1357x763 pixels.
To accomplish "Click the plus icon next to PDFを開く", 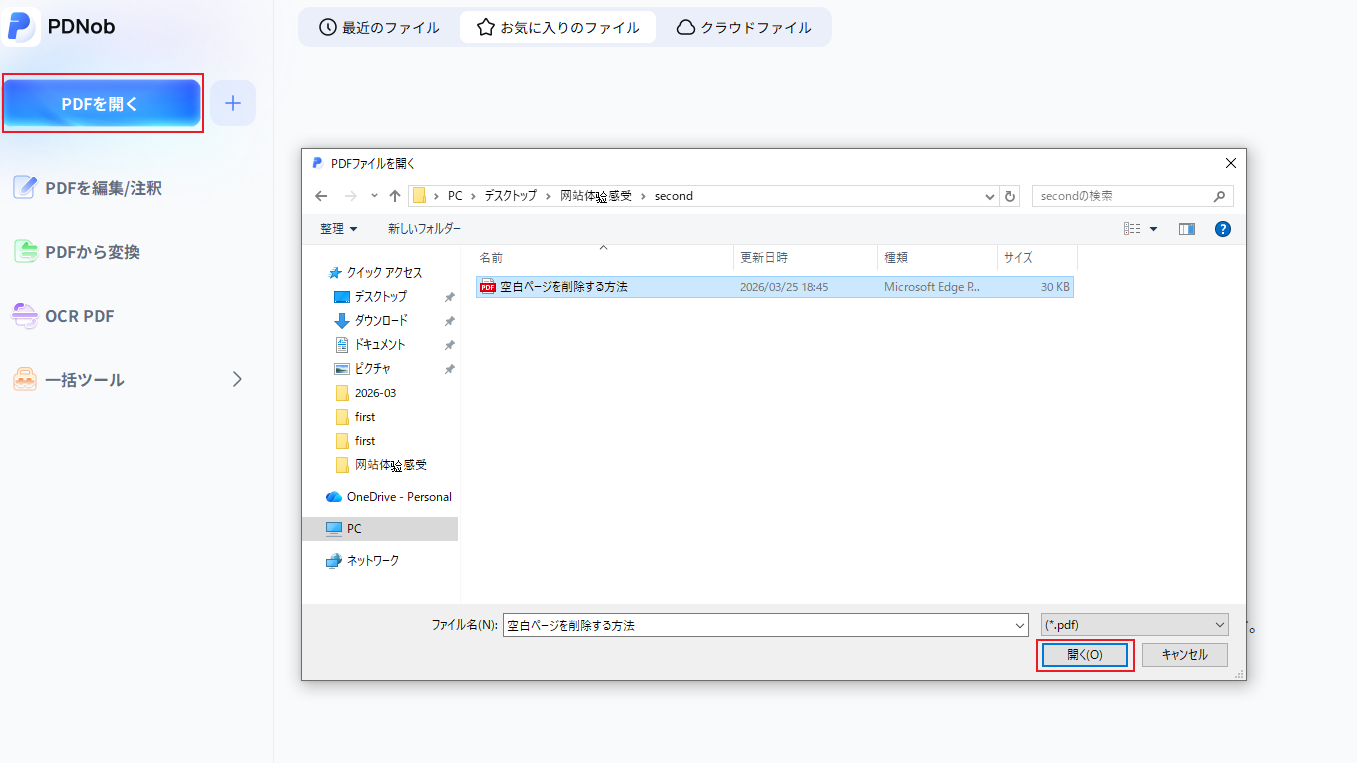I will [x=232, y=102].
